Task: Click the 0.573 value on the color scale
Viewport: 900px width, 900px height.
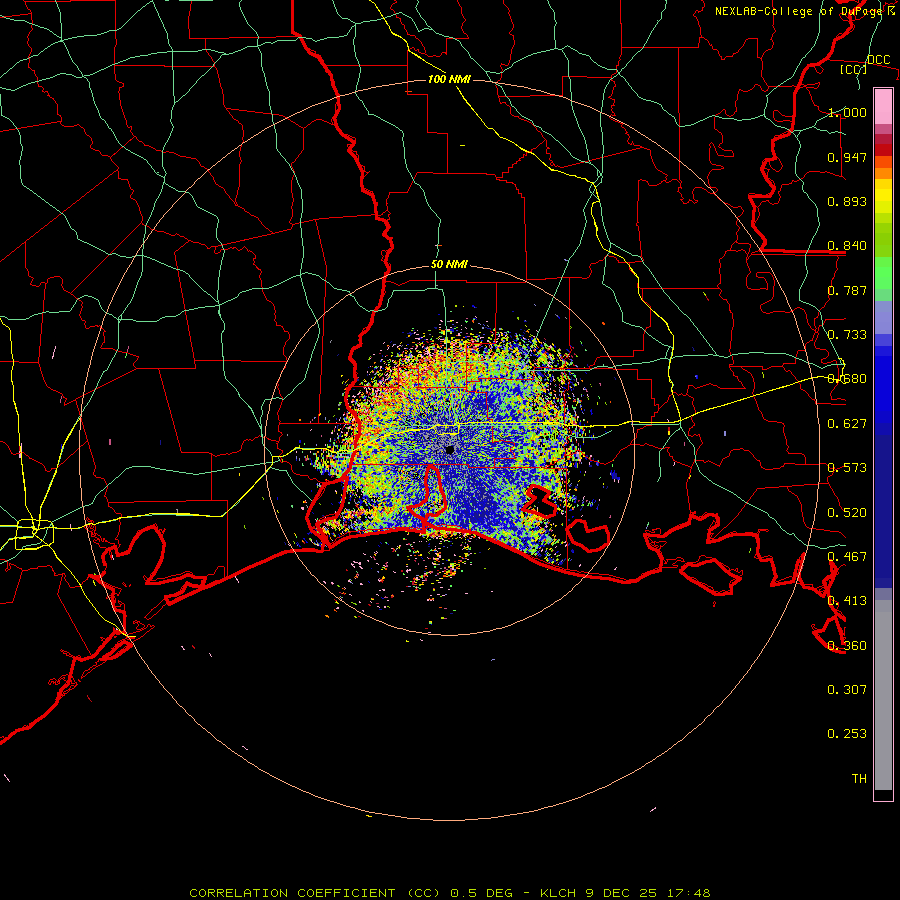Action: (847, 468)
